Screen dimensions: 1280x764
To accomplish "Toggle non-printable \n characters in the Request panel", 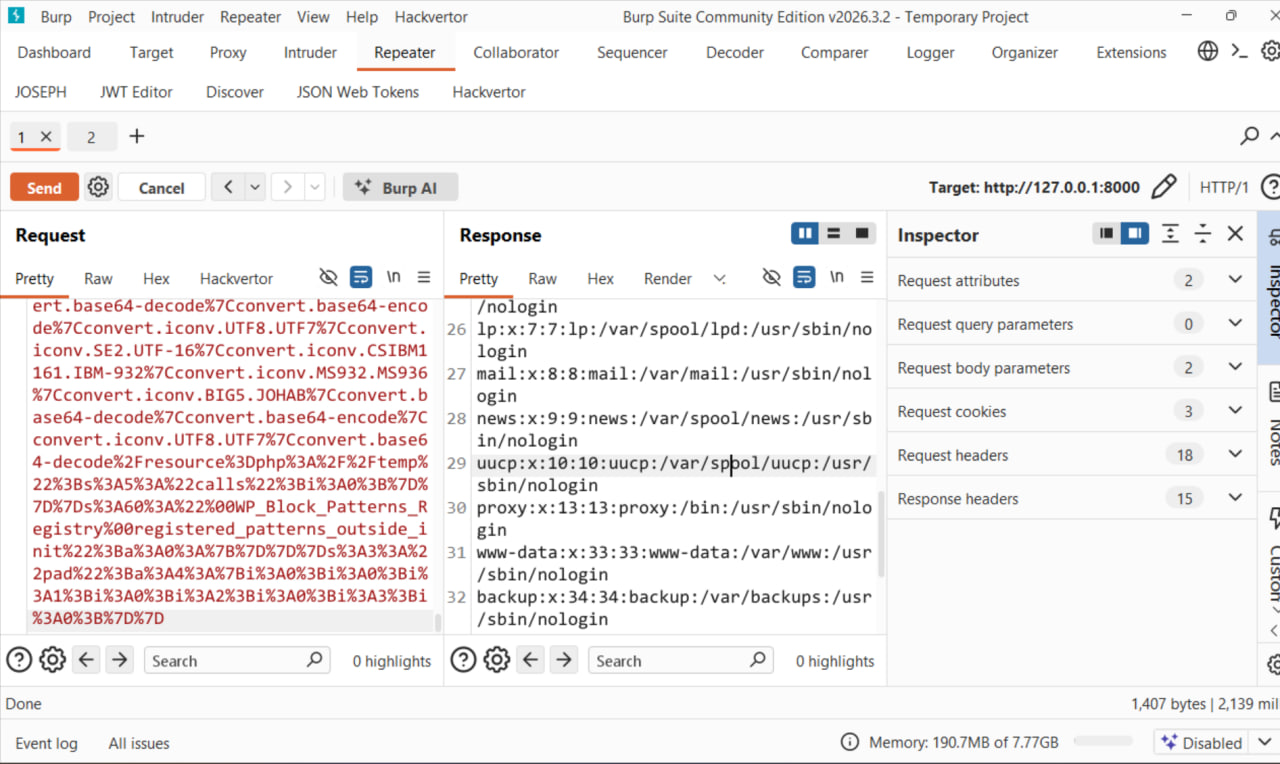I will 394,277.
